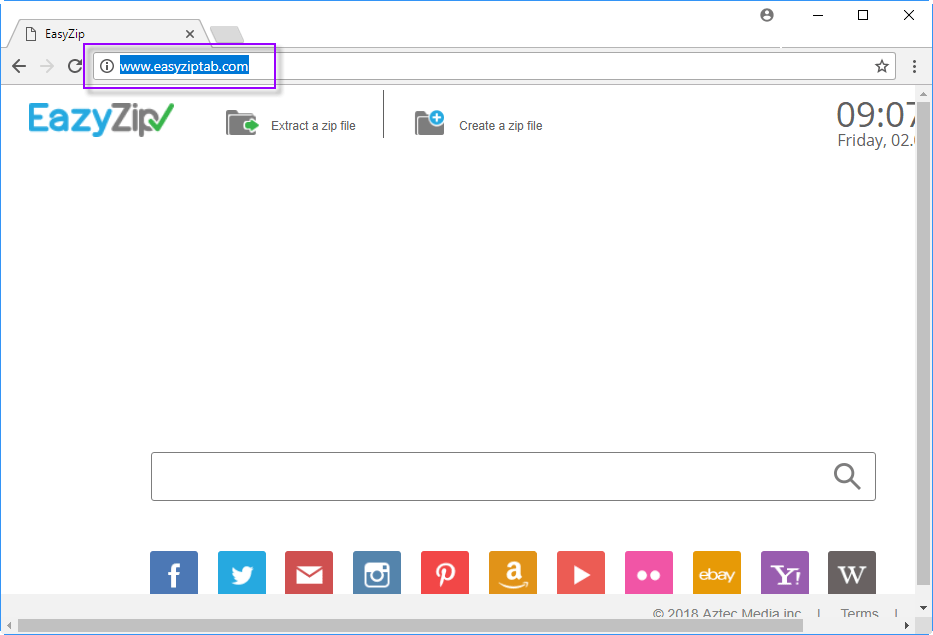This screenshot has height=635, width=933.
Task: Click the scroll right arrow
Action: tap(906, 625)
